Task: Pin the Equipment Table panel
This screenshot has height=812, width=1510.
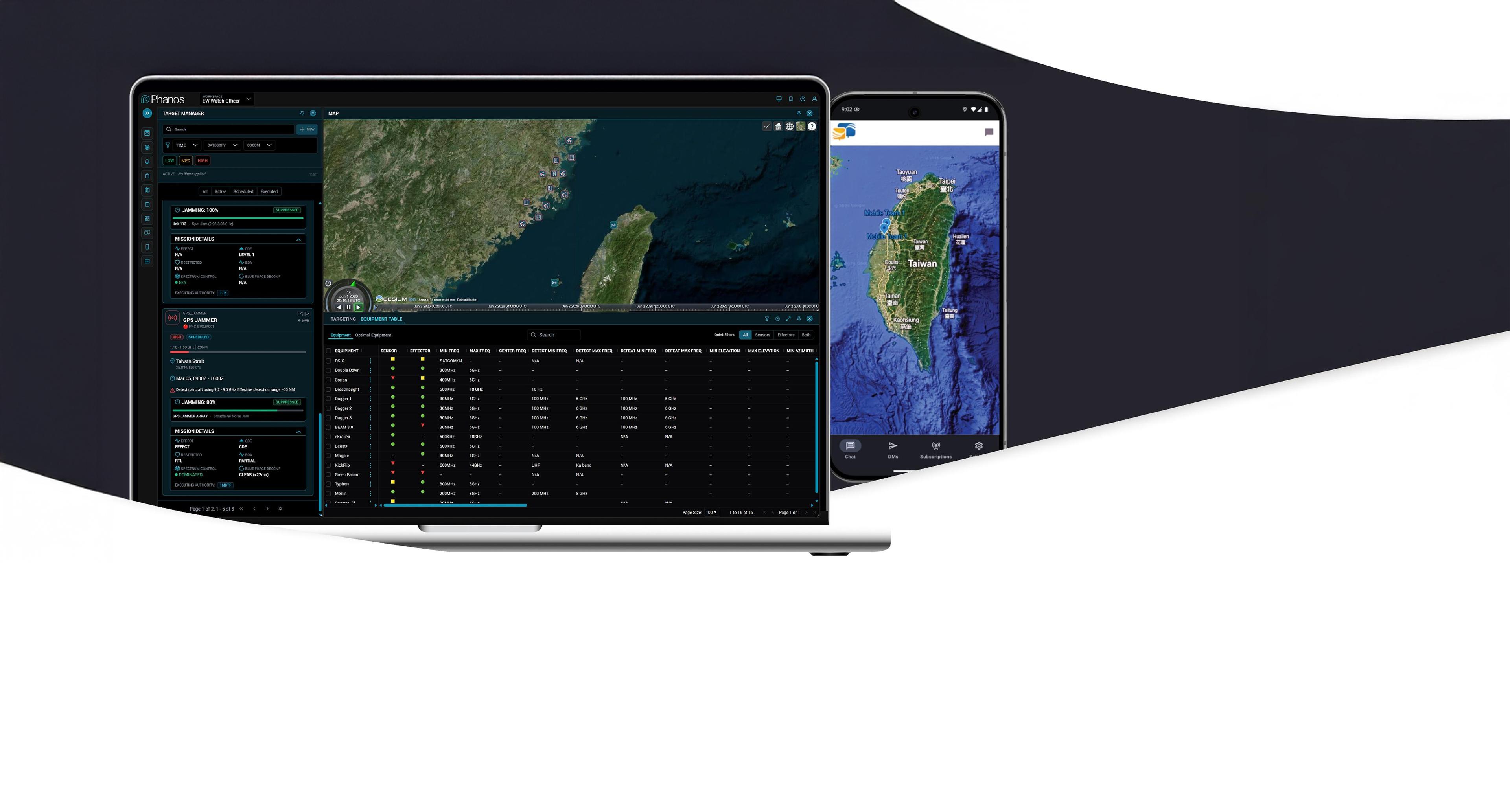Action: point(798,319)
